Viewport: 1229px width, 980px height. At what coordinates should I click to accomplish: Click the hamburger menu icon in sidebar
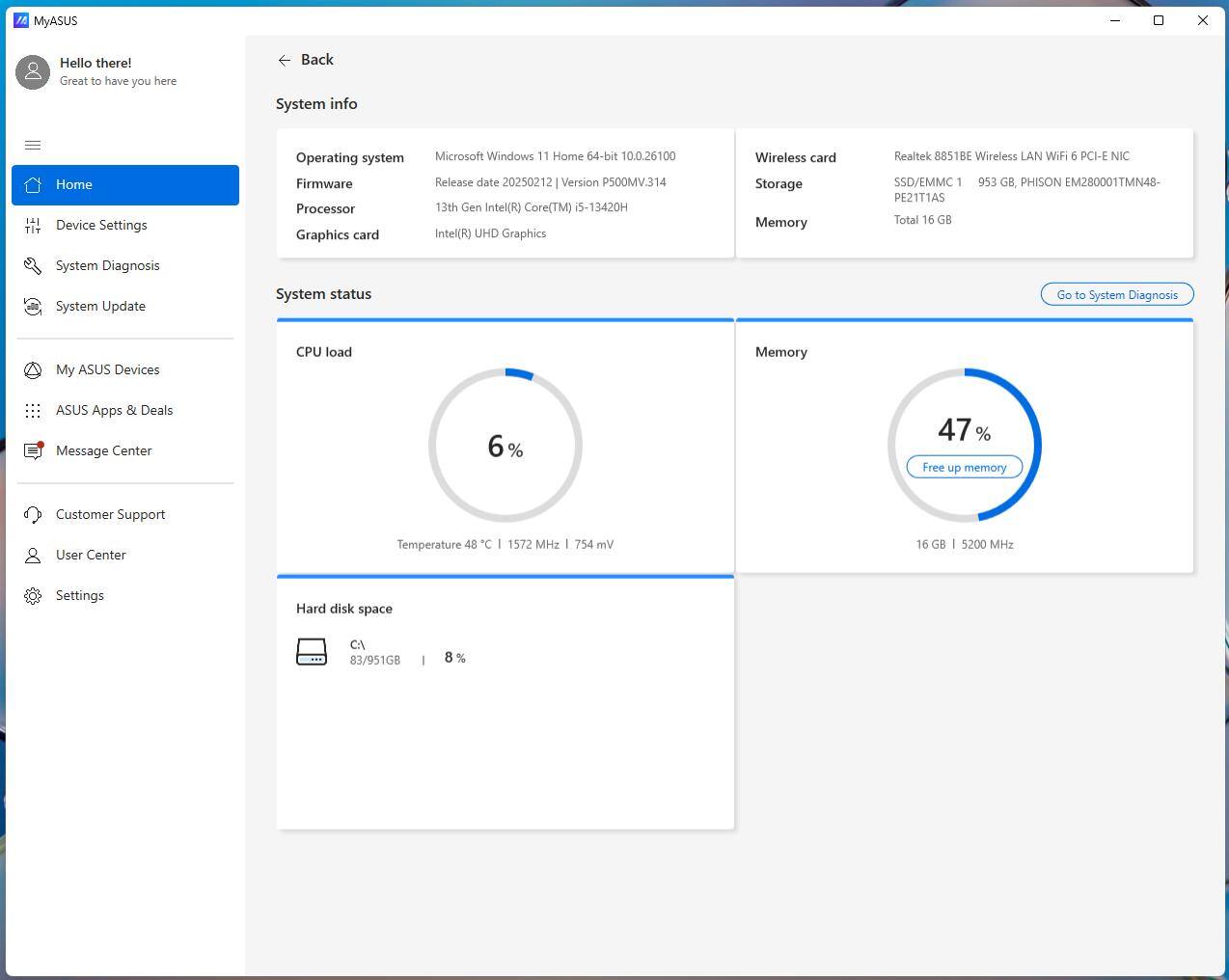(x=33, y=146)
